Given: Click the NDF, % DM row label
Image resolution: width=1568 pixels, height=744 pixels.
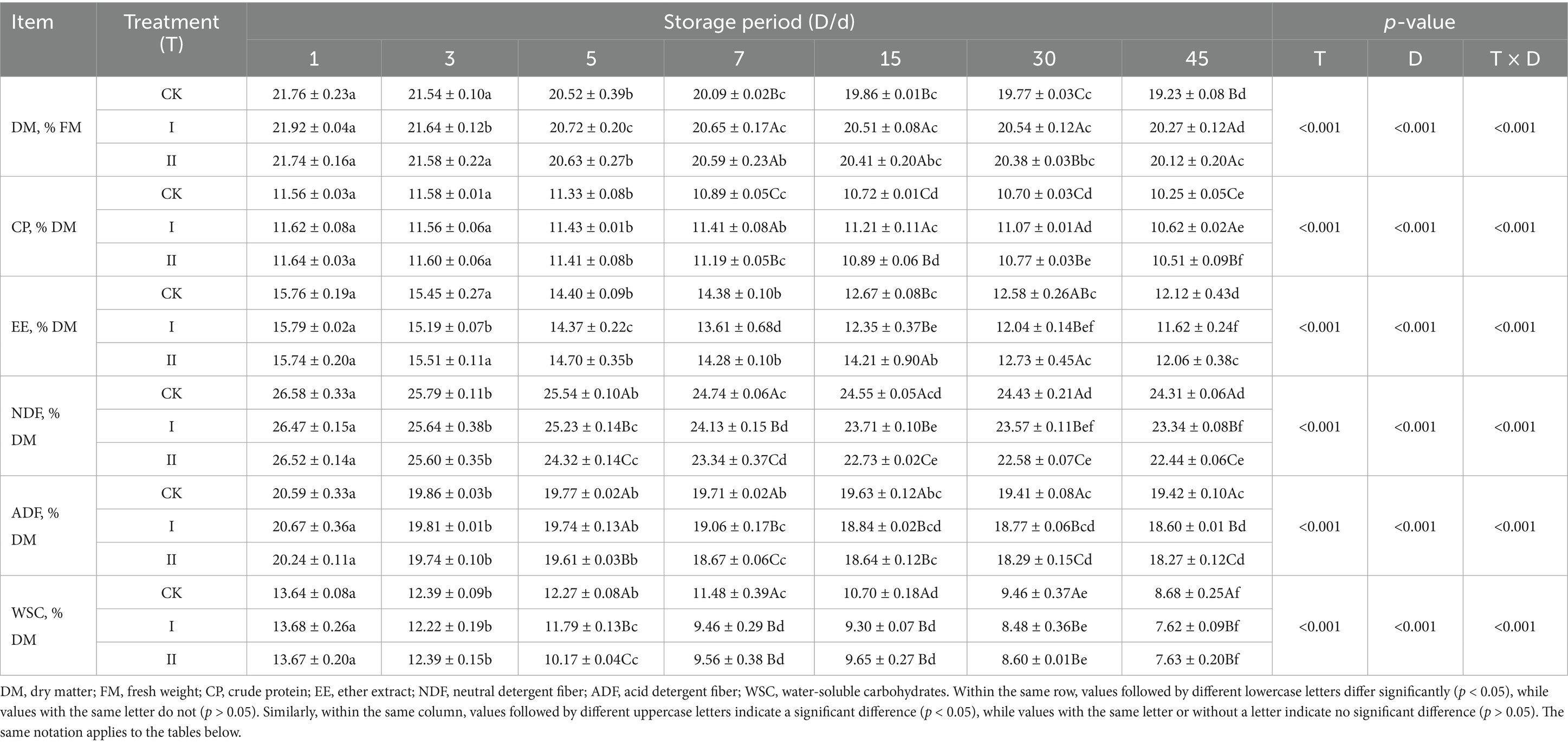Looking at the screenshot, I should click(35, 426).
